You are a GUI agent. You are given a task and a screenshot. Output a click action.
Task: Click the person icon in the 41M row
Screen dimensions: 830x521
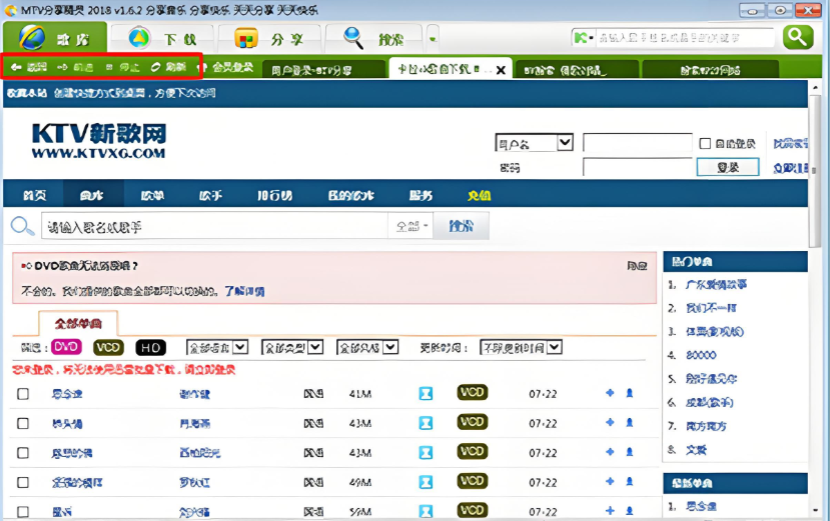(629, 393)
